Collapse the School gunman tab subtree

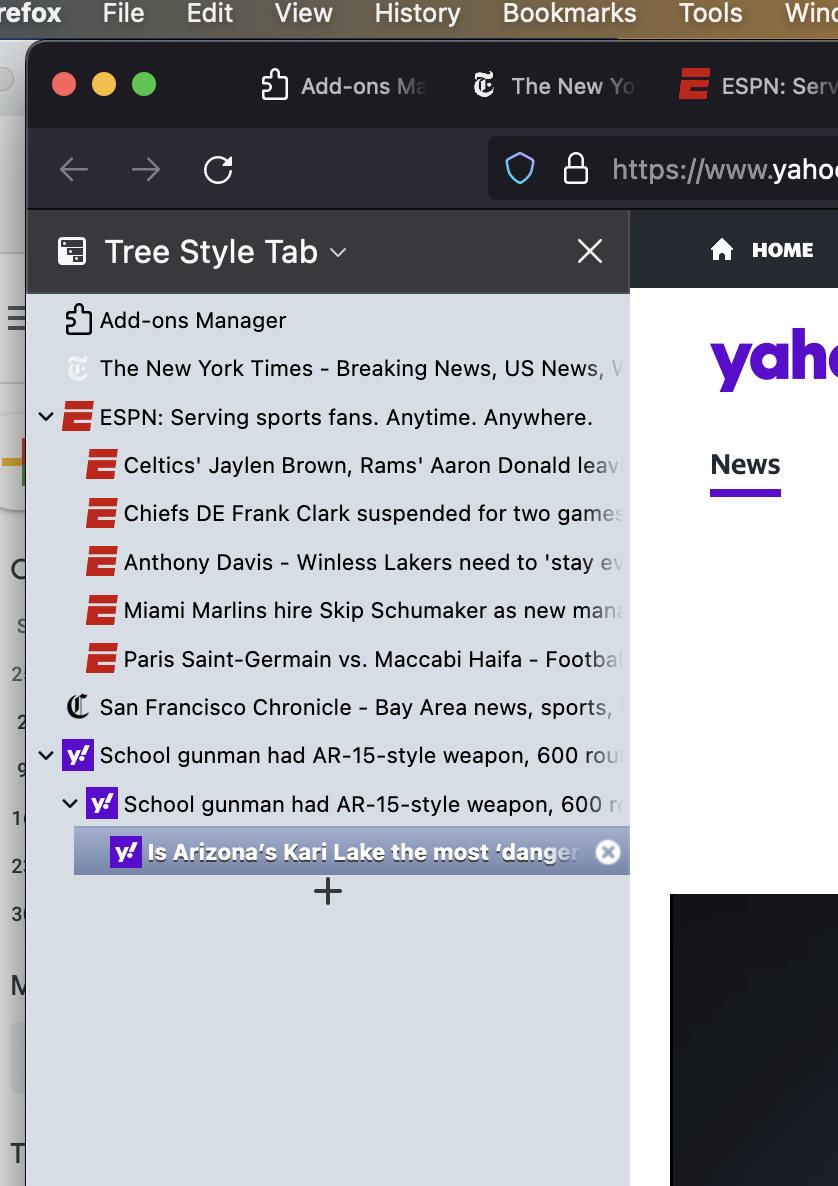45,755
